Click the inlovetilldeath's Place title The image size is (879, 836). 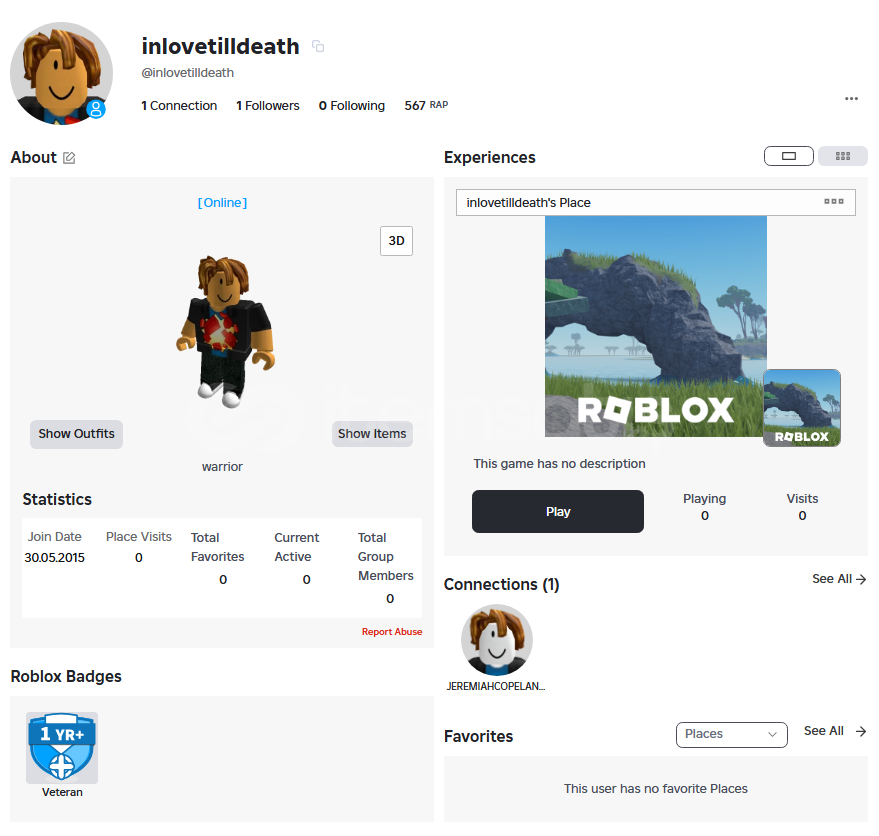coord(529,203)
